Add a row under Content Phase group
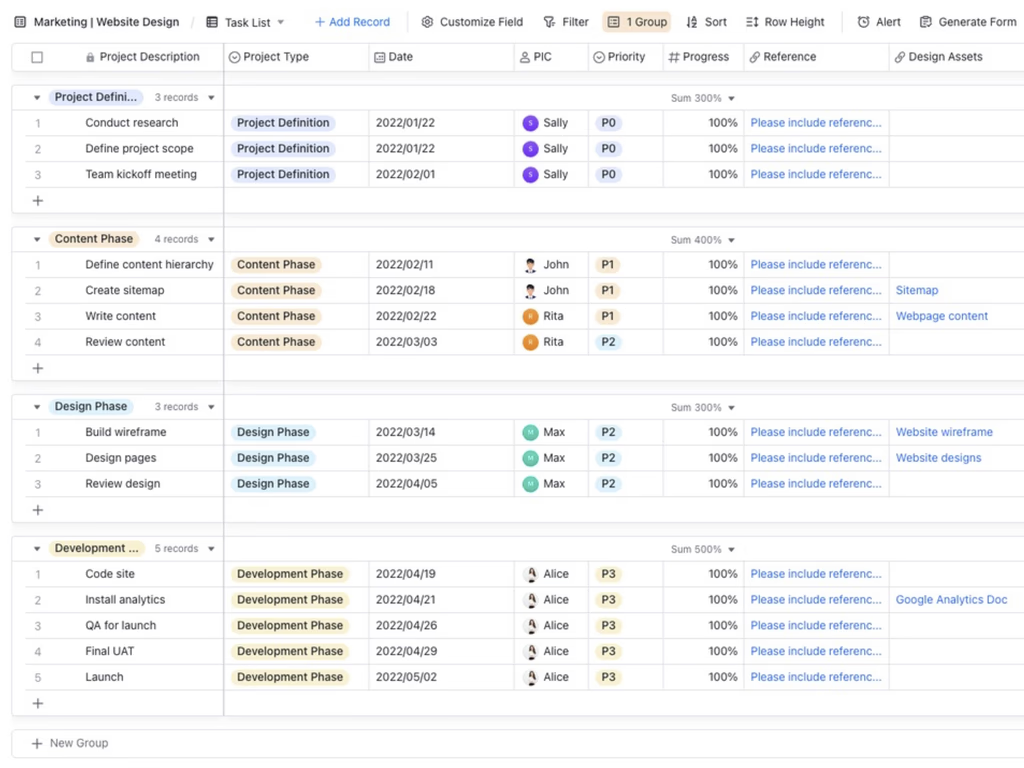The height and width of the screenshot is (768, 1024). click(38, 368)
